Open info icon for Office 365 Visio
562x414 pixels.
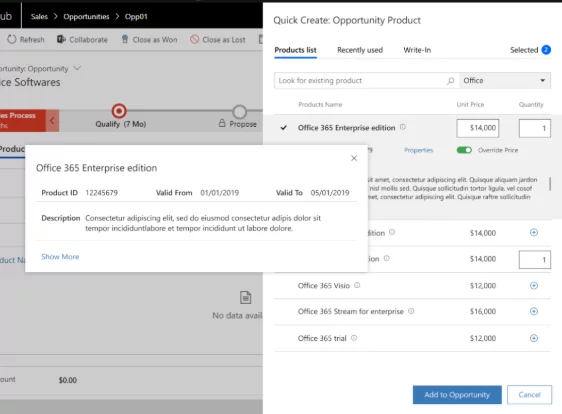click(x=357, y=285)
